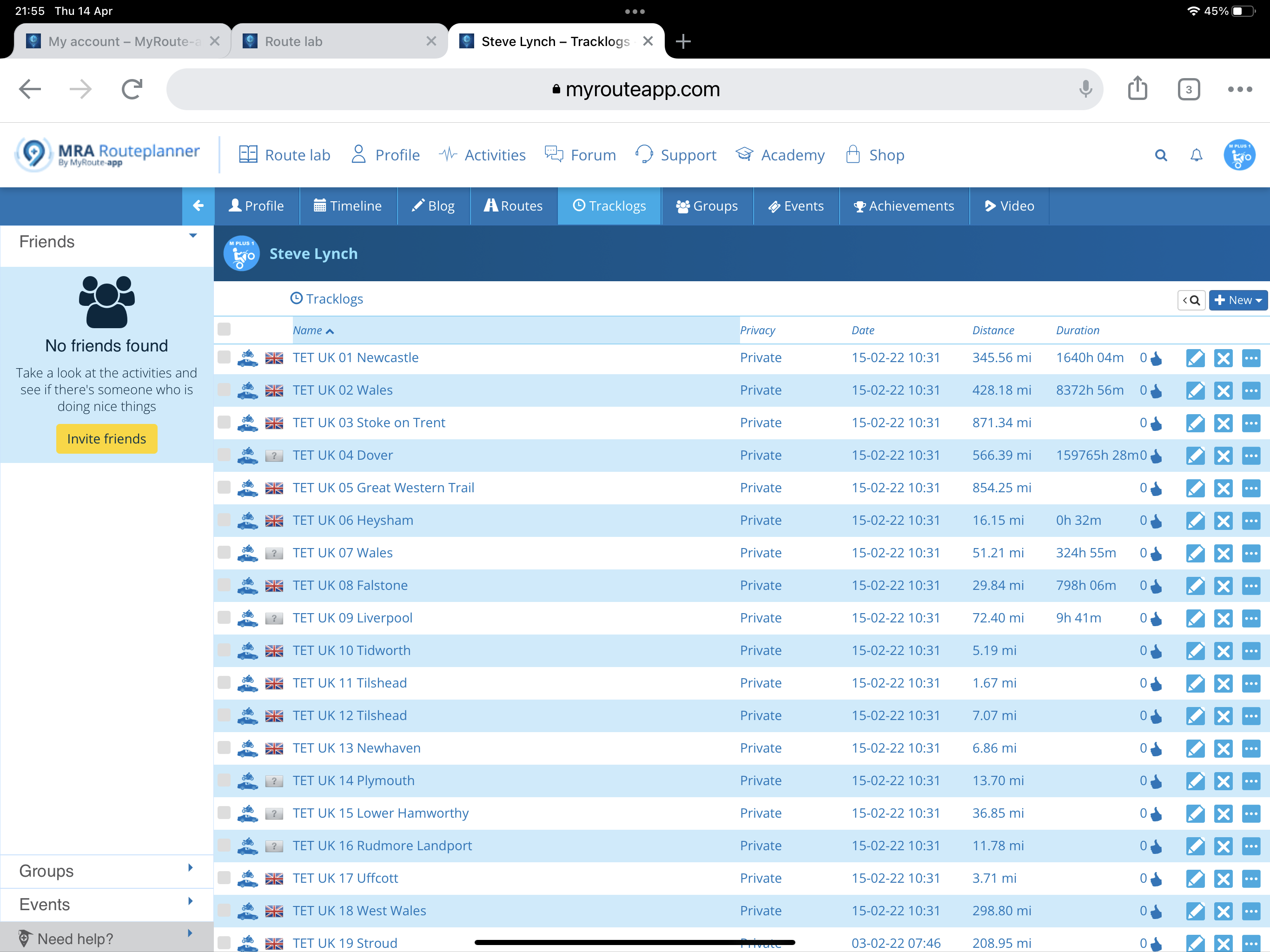
Task: Click the MRA Routeplanner logo
Action: pyautogui.click(x=107, y=154)
